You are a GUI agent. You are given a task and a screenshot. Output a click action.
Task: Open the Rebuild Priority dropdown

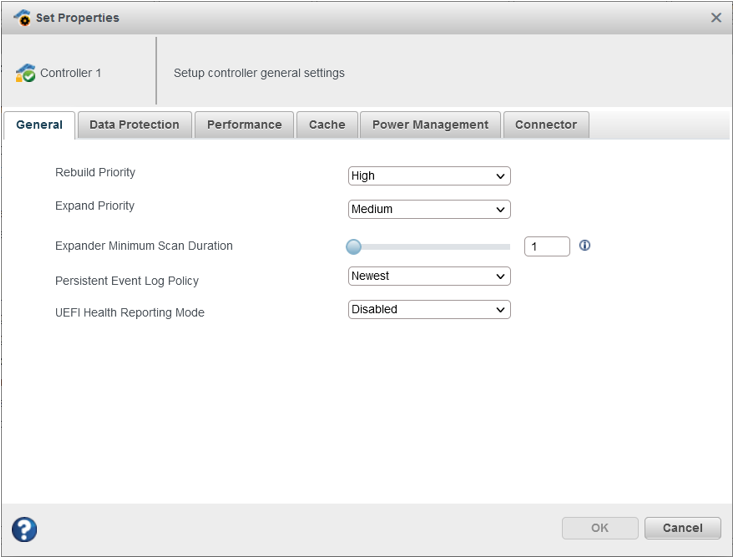point(429,176)
